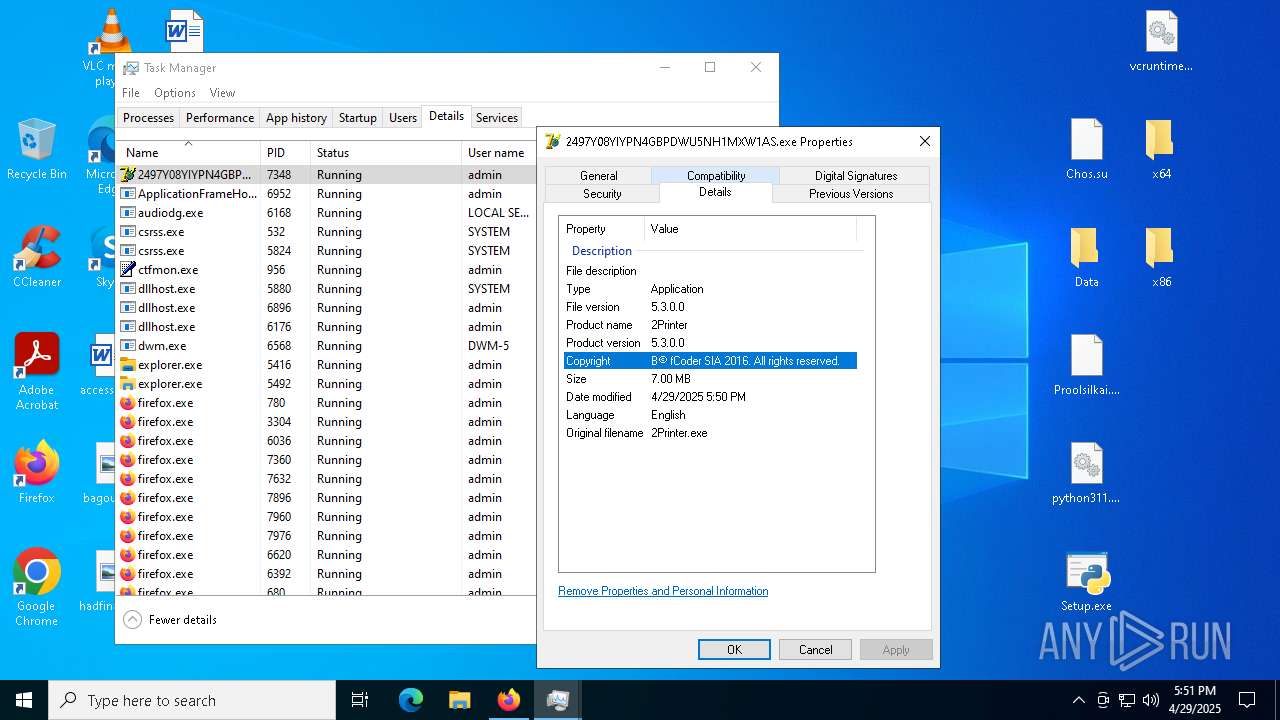Screen dimensions: 1280x720
Task: Collapse Task Manager with Fewer details
Action: click(170, 620)
